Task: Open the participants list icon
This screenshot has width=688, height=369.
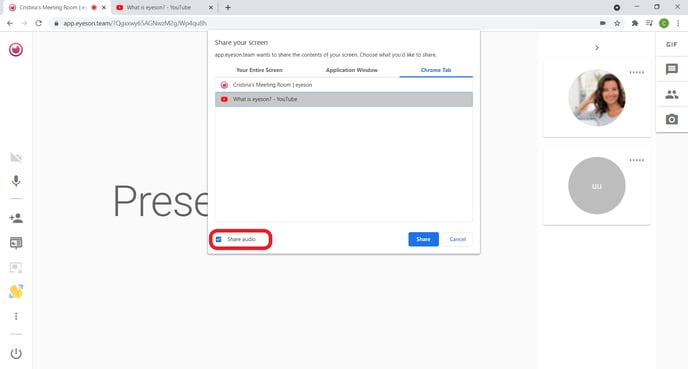Action: tap(671, 94)
